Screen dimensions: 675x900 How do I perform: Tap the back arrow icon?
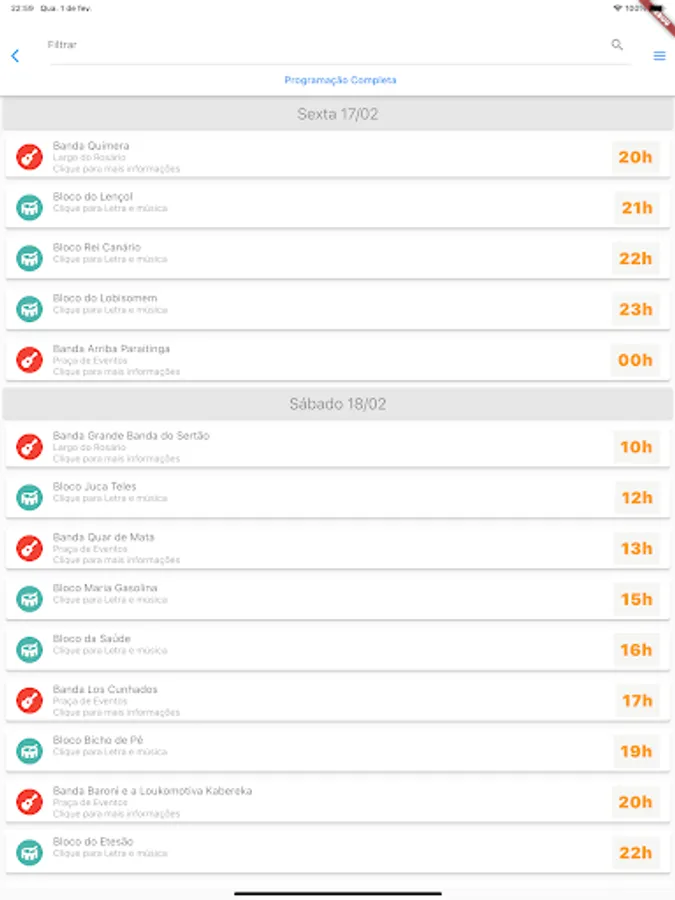click(15, 56)
